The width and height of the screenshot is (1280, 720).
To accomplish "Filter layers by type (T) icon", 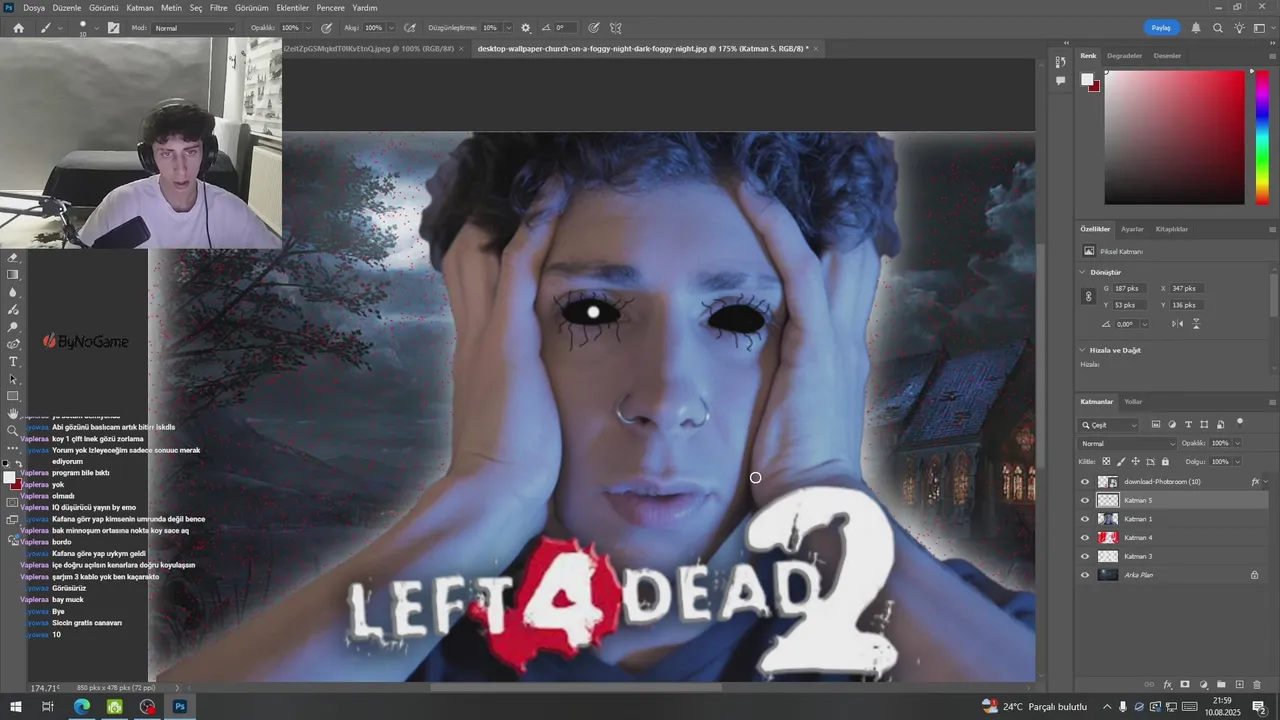I will (1188, 424).
